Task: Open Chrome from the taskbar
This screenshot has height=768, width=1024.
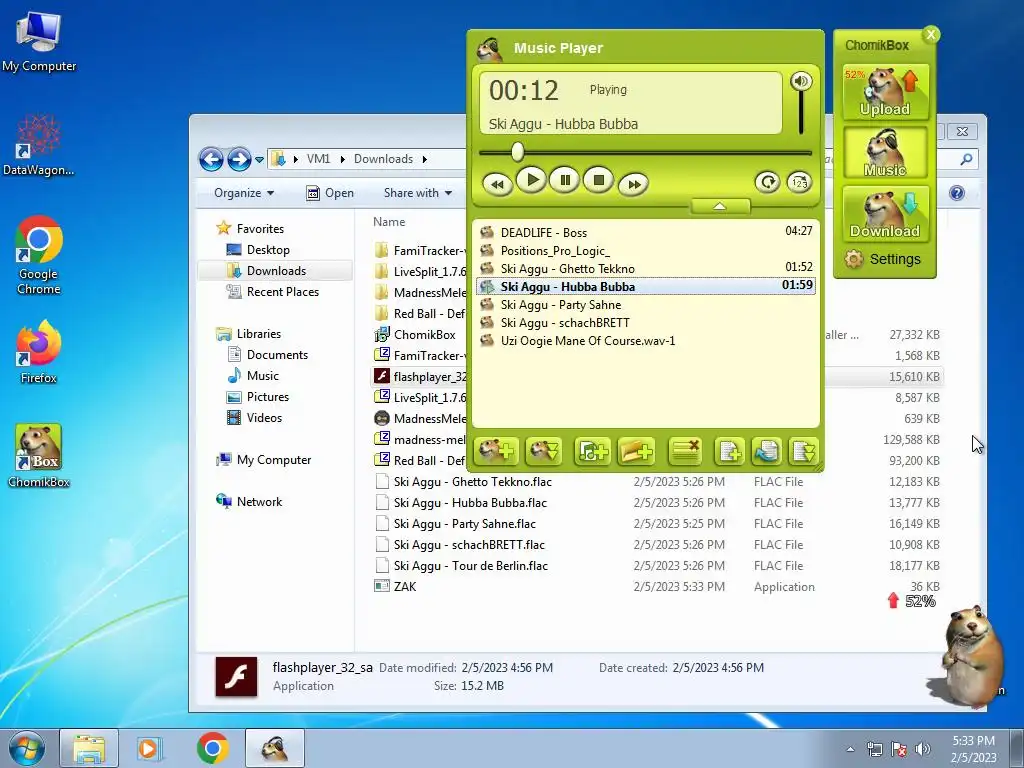Action: tap(212, 748)
